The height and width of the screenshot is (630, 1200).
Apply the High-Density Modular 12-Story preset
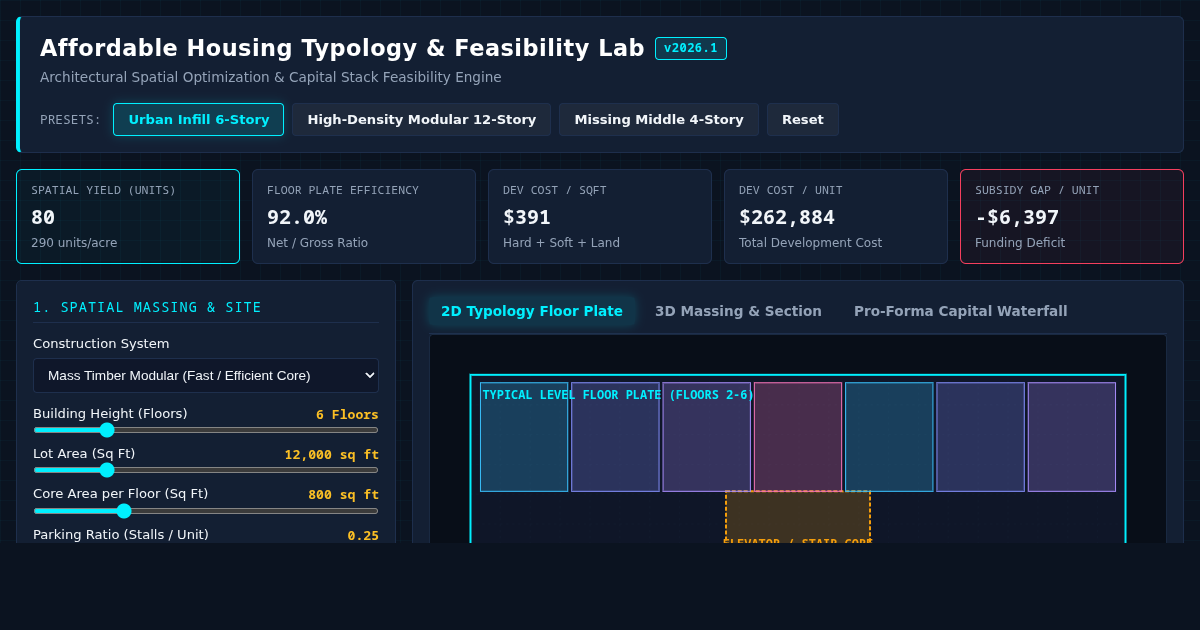[421, 120]
